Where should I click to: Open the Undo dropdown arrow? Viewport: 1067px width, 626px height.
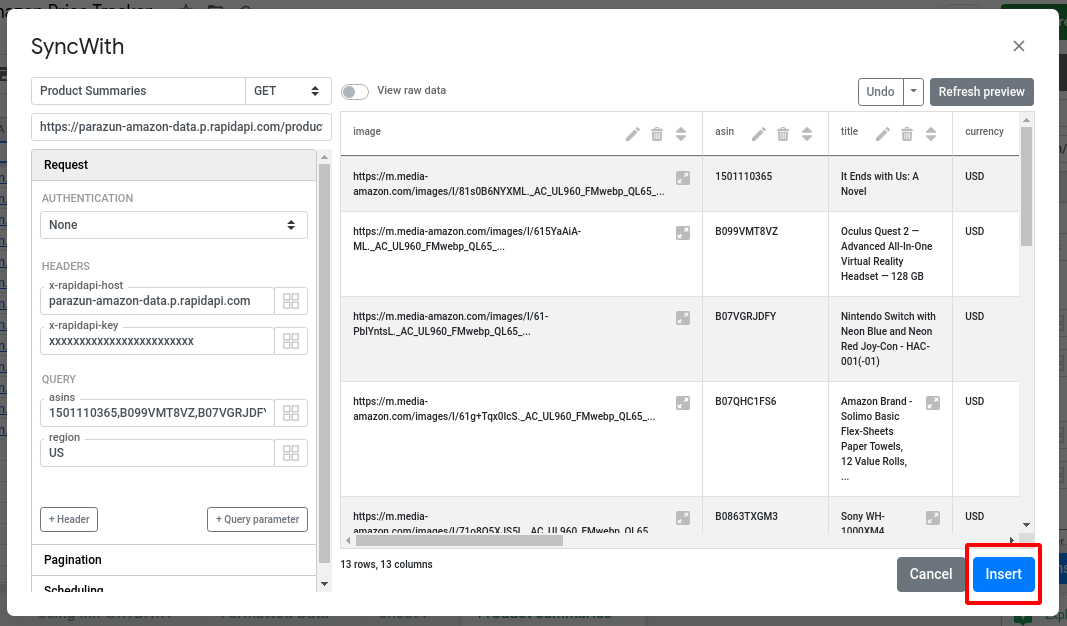click(913, 92)
